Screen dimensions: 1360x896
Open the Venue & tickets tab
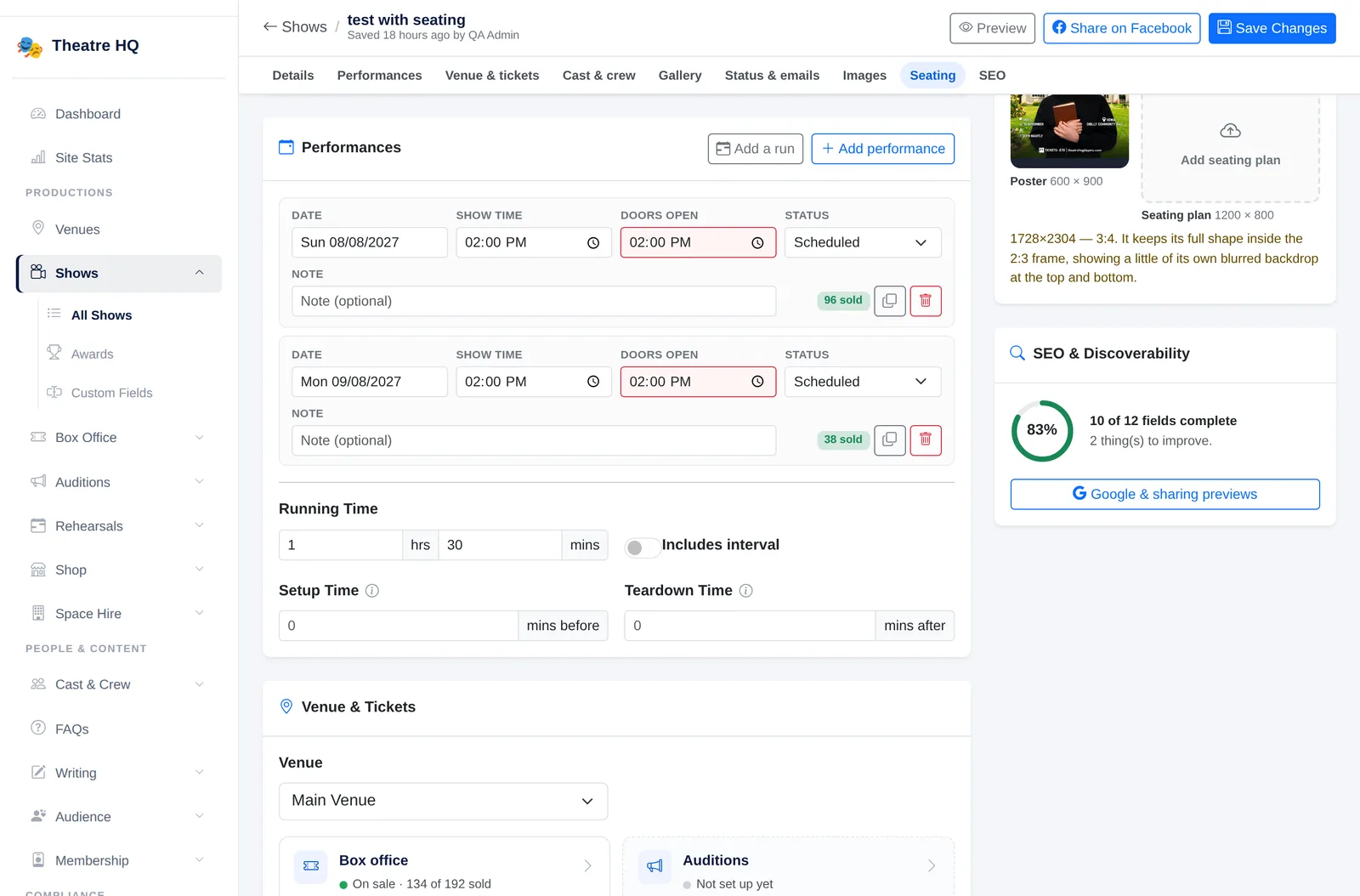coord(492,76)
